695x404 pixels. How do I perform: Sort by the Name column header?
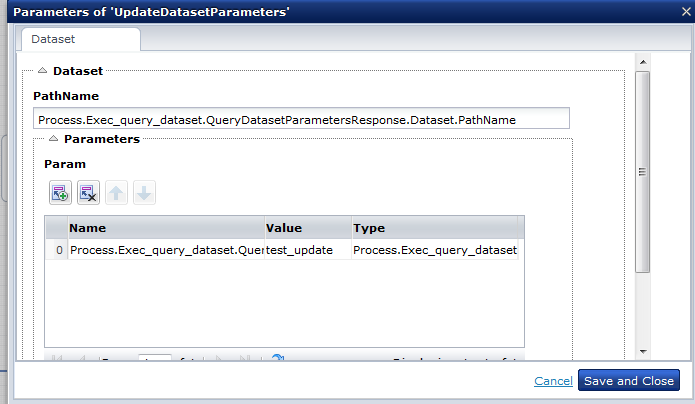[x=165, y=228]
